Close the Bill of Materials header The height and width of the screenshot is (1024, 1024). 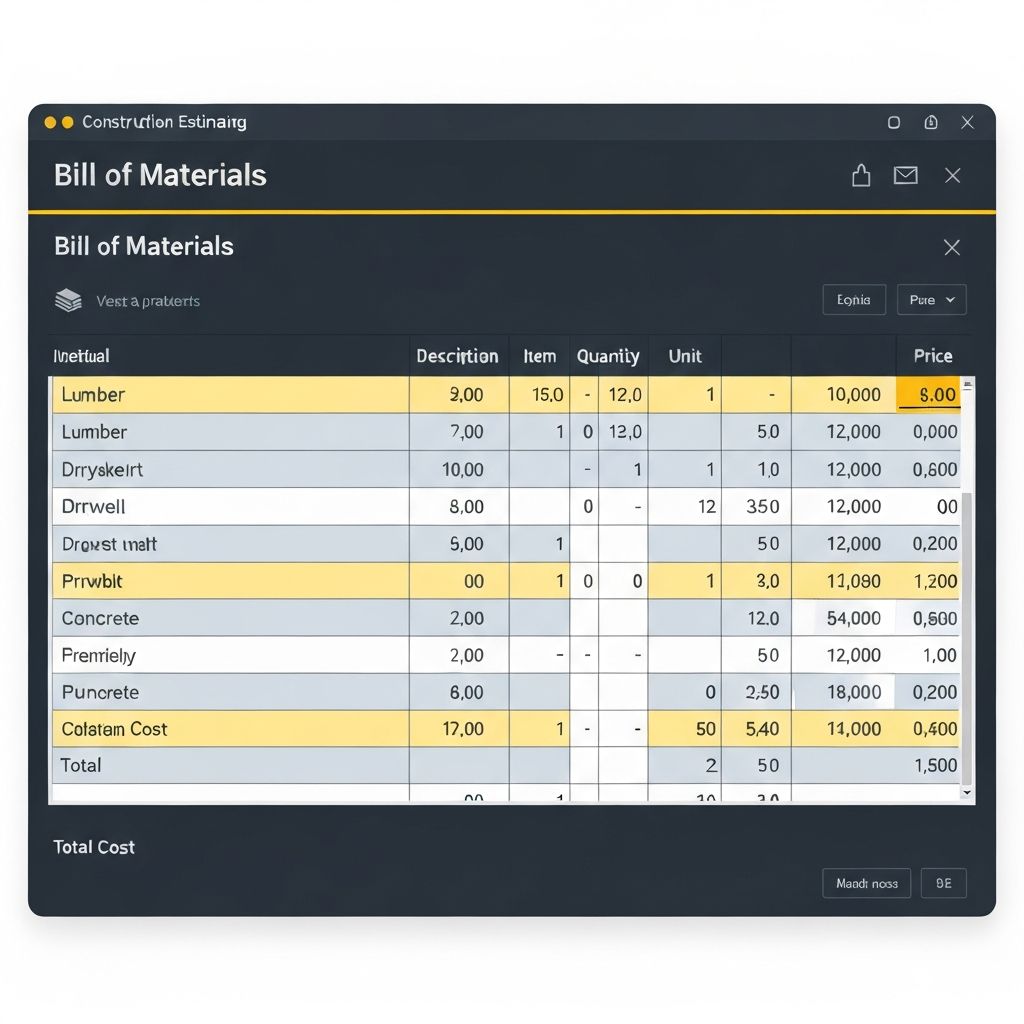point(952,176)
